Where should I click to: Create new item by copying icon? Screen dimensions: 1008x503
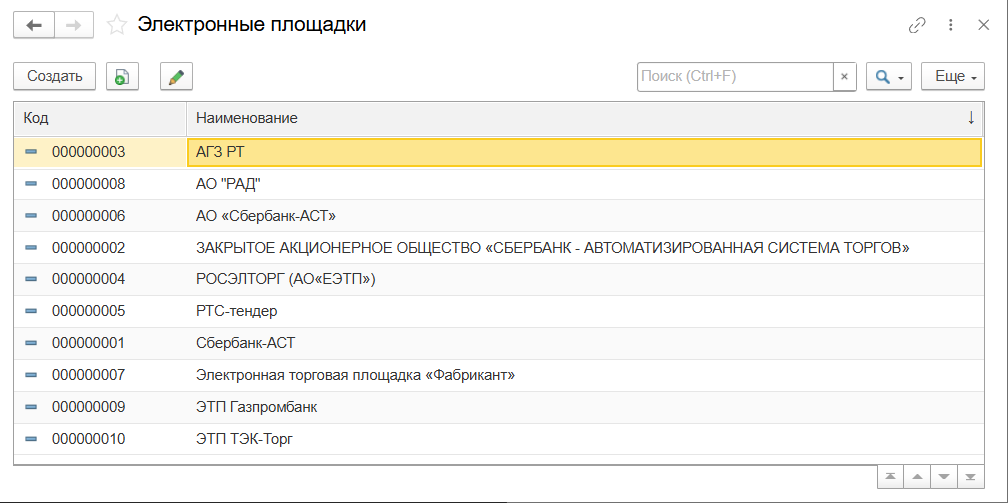tap(122, 77)
